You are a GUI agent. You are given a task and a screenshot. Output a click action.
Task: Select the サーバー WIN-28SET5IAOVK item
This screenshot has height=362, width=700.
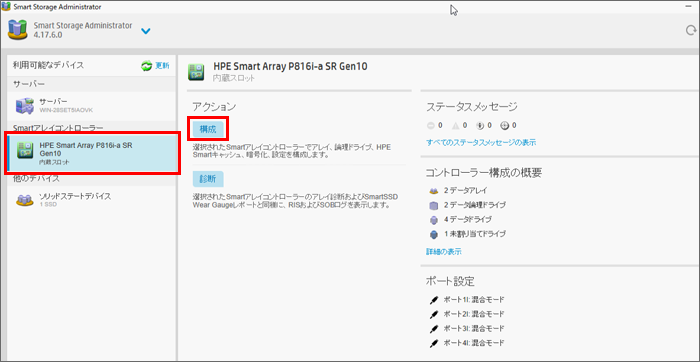[92, 106]
